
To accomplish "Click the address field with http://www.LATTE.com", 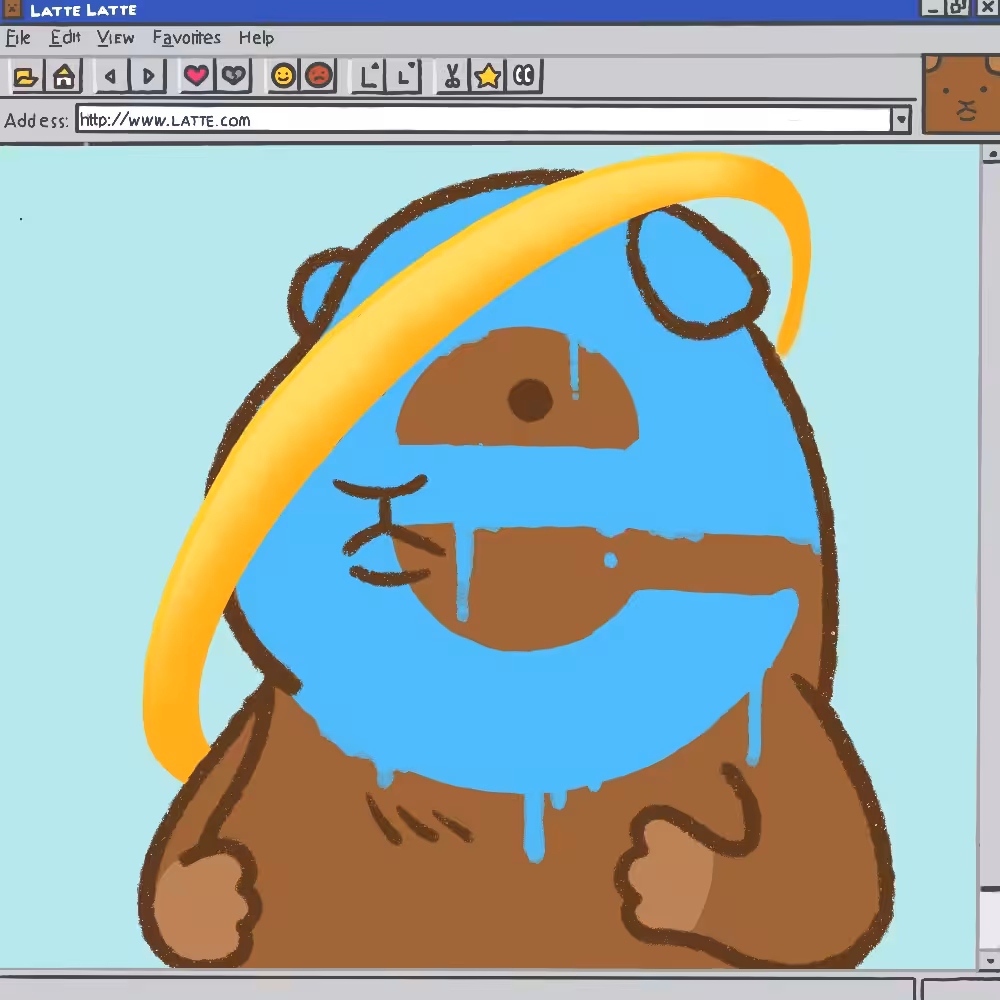I will tap(483, 120).
